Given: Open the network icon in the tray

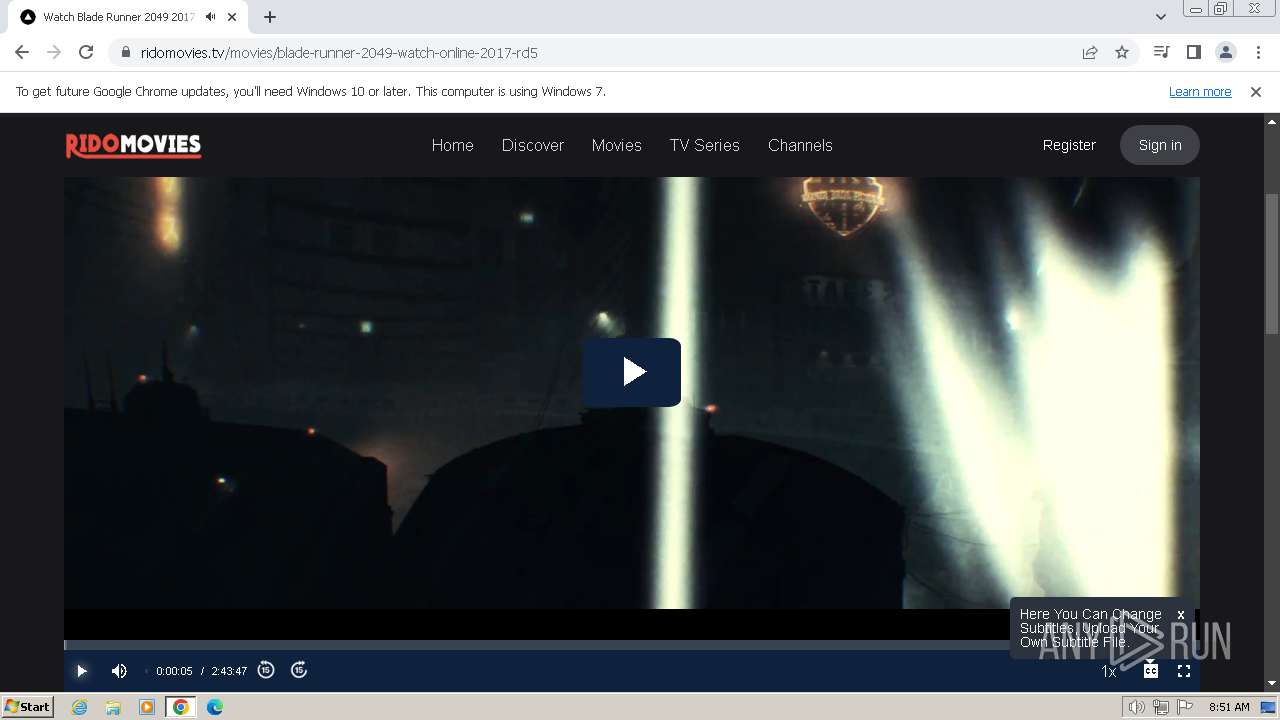Looking at the screenshot, I should (x=1161, y=707).
